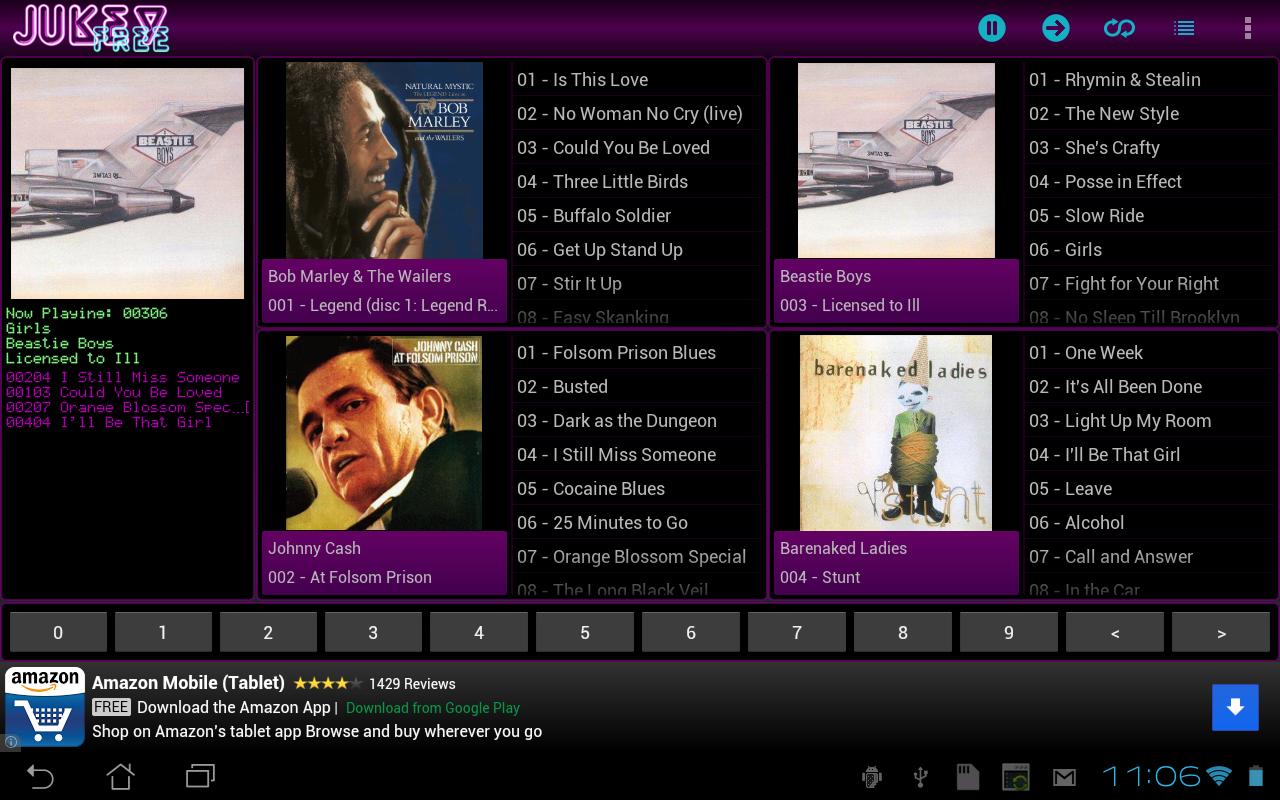Pick 07 - Stir It Up
This screenshot has height=800, width=1280.
pos(637,284)
